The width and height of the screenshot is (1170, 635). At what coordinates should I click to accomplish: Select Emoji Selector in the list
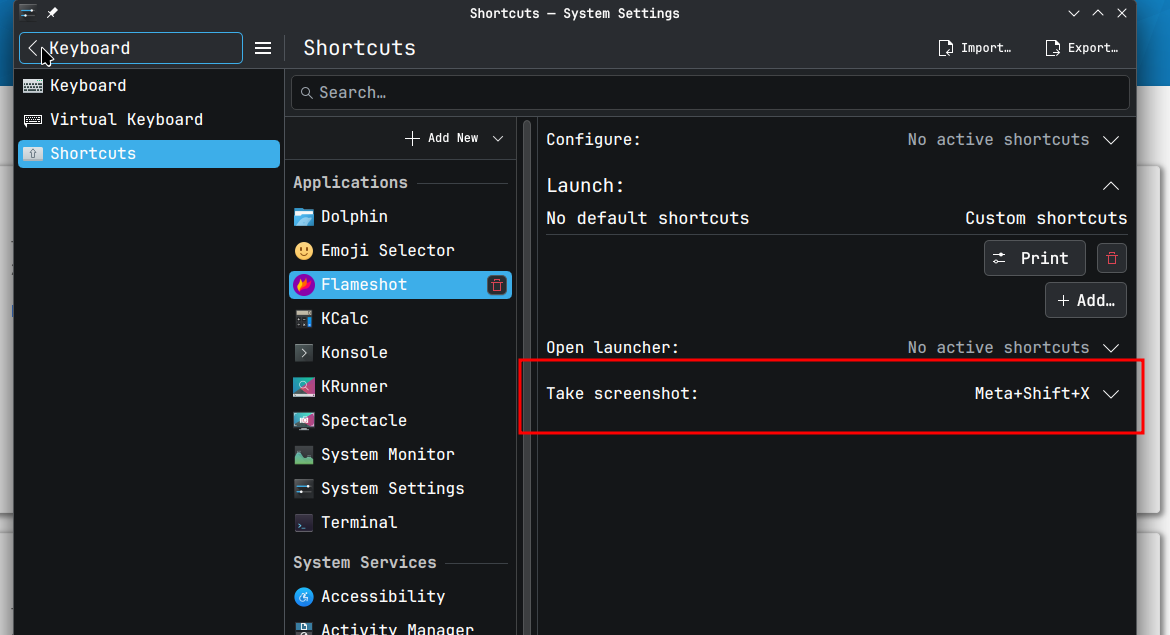tap(400, 251)
